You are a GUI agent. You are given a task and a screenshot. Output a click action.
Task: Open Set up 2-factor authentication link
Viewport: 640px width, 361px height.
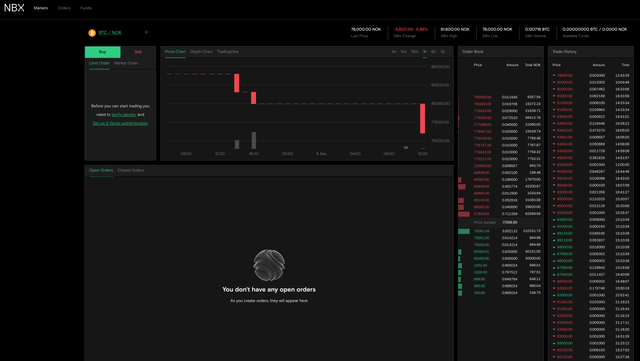[x=120, y=123]
